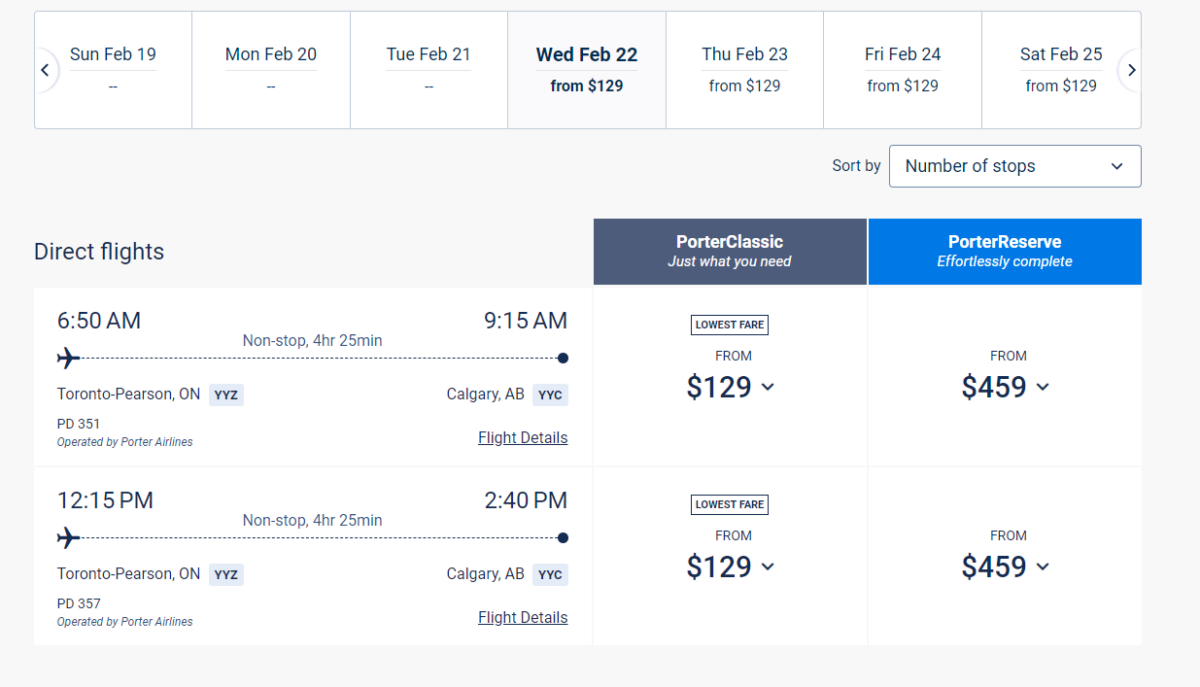
Task: Click the YYC airport code badge on first flight
Action: 550,394
